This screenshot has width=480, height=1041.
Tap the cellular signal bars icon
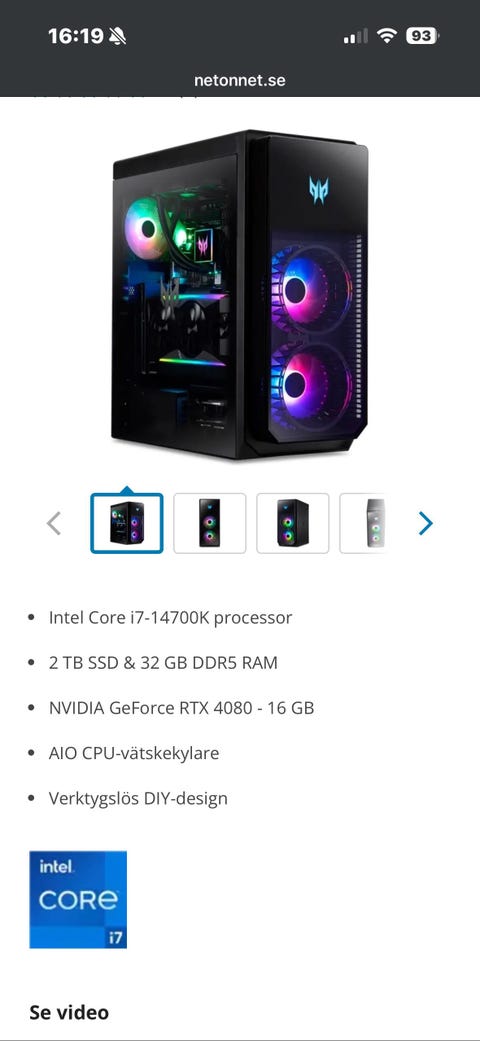pos(355,37)
